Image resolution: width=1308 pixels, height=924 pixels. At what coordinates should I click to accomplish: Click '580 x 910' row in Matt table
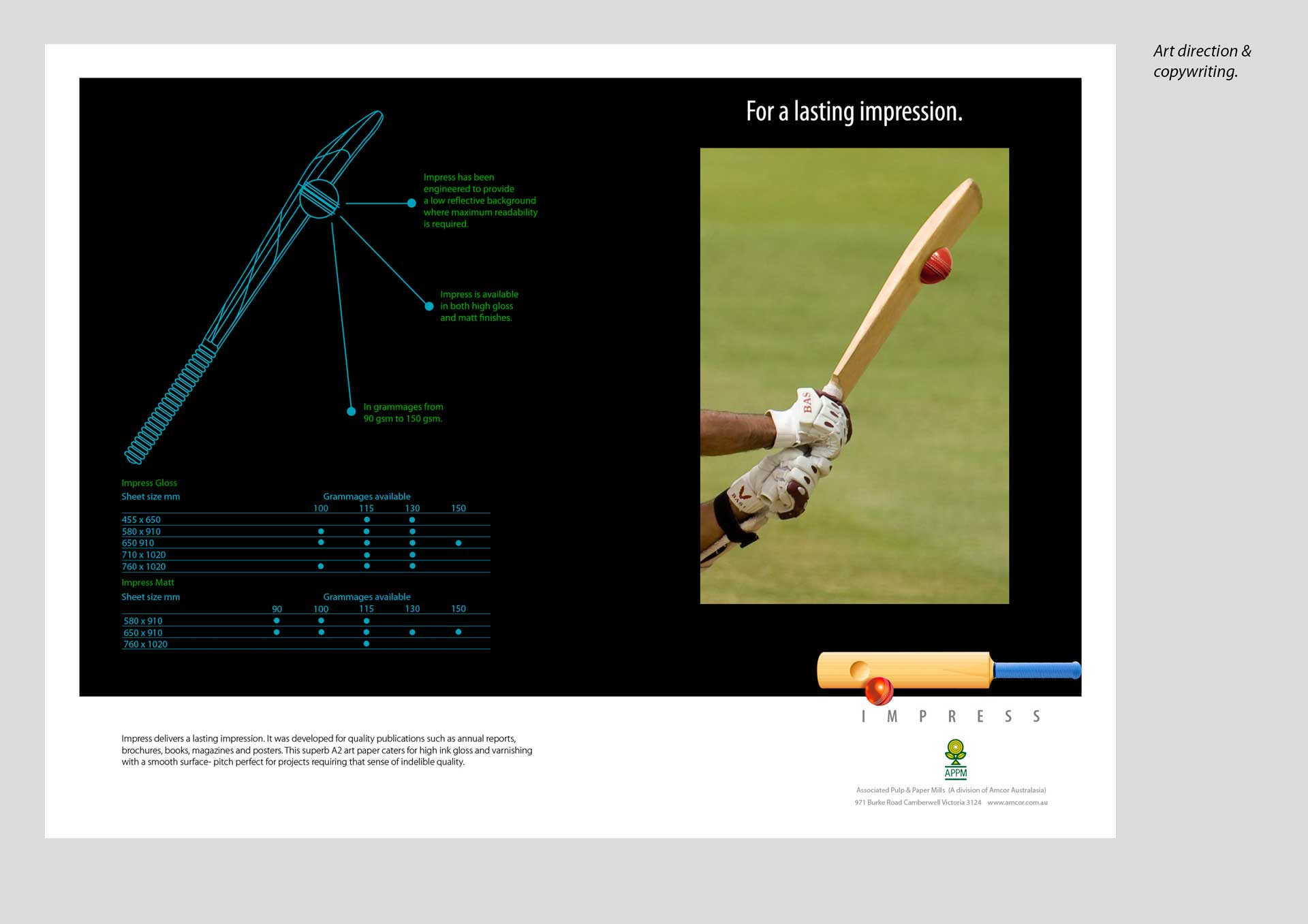pos(306,620)
